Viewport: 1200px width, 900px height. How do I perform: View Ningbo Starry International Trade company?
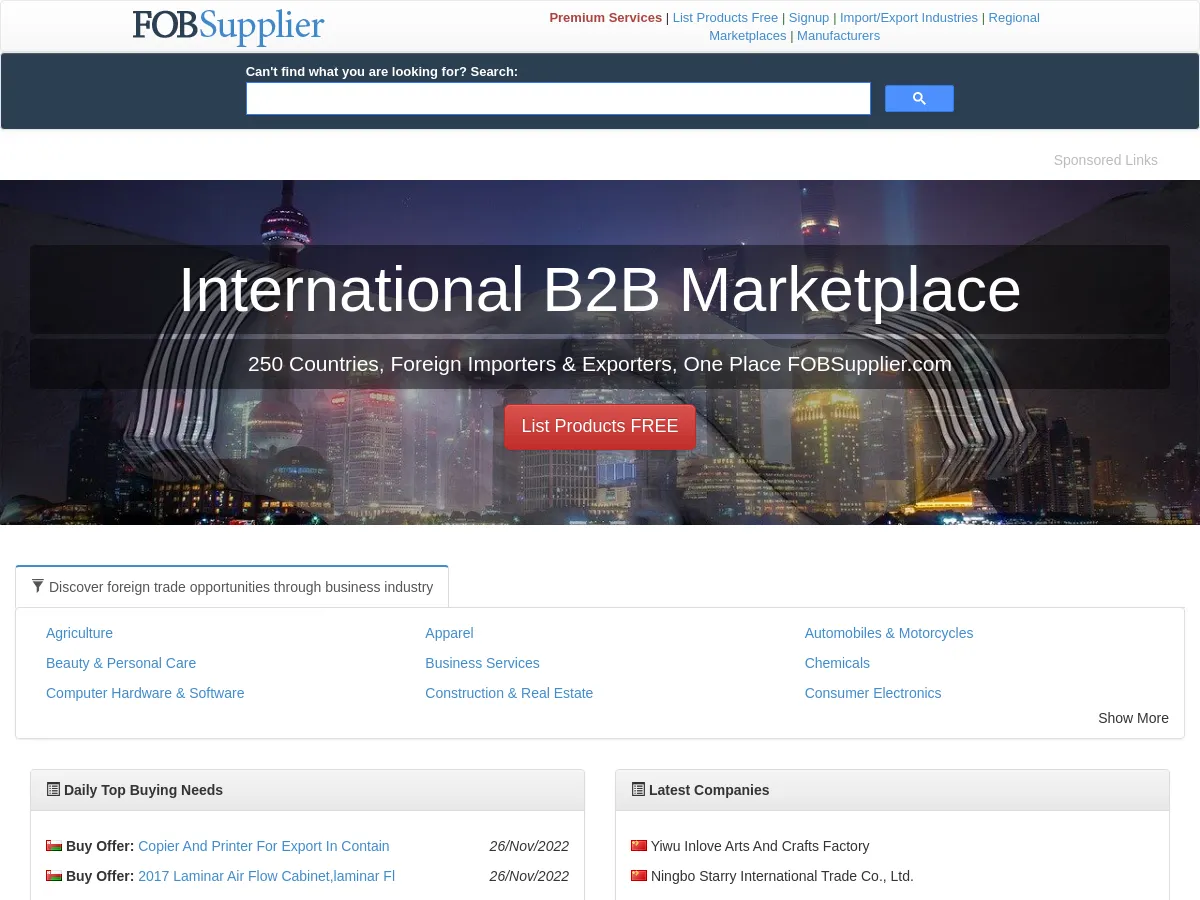point(782,876)
